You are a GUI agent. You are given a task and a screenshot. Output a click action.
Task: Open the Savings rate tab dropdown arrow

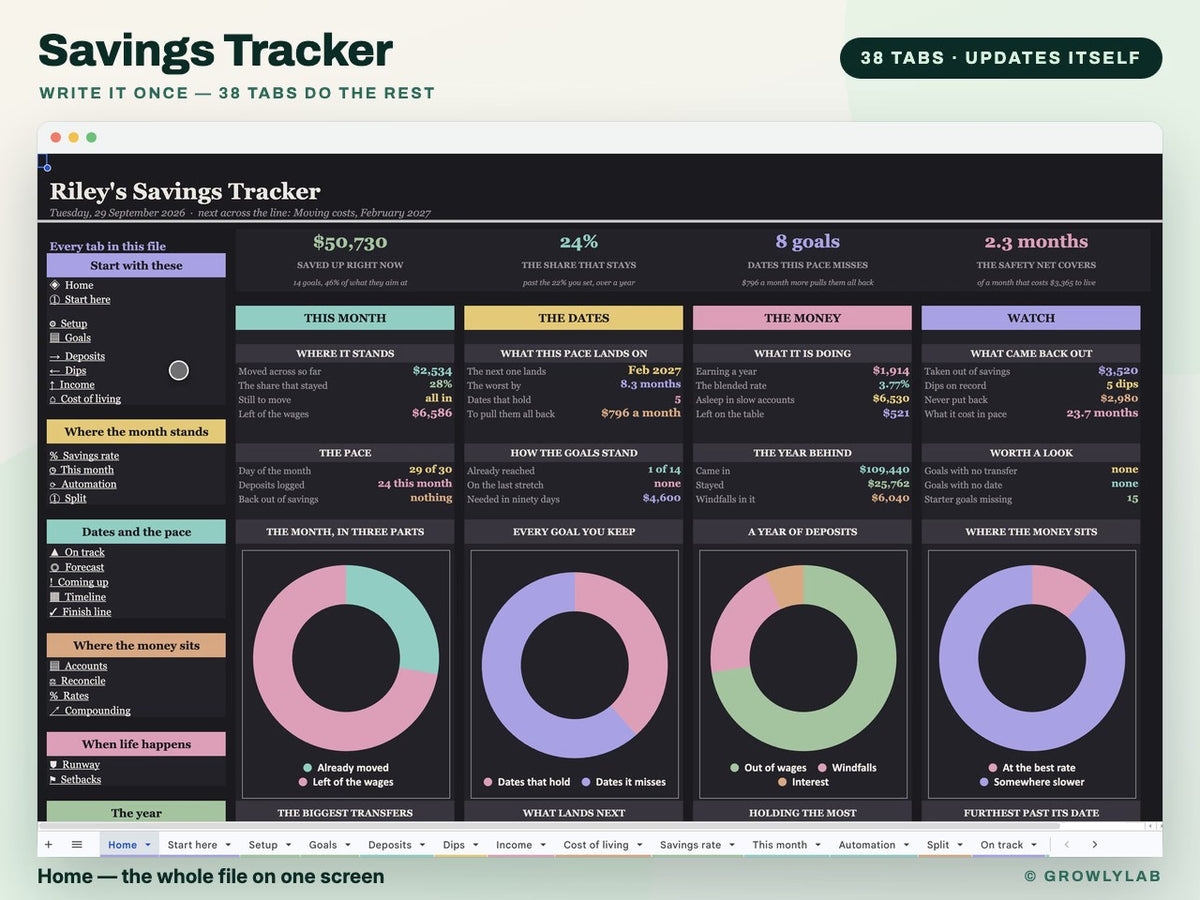coord(732,845)
